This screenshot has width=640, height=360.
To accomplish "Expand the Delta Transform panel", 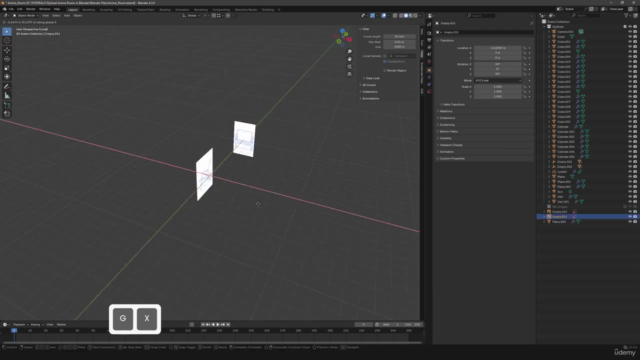I will tap(453, 104).
